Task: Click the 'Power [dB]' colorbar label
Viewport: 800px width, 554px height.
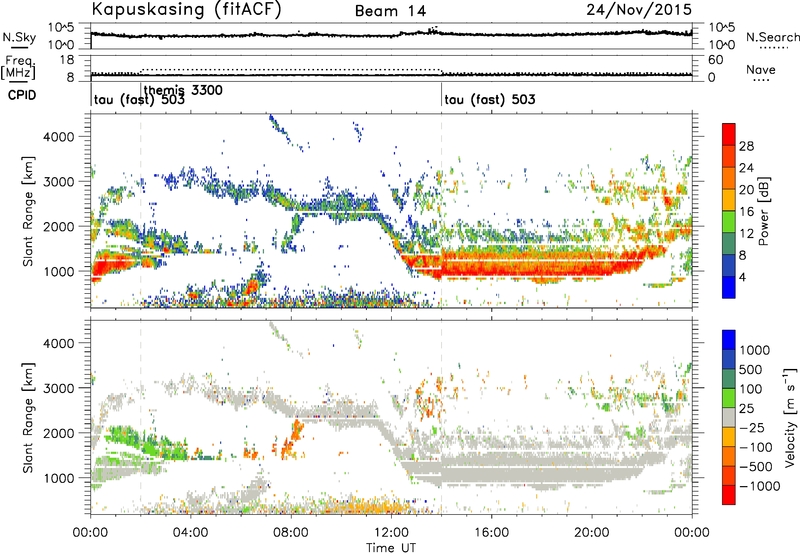Action: (763, 211)
